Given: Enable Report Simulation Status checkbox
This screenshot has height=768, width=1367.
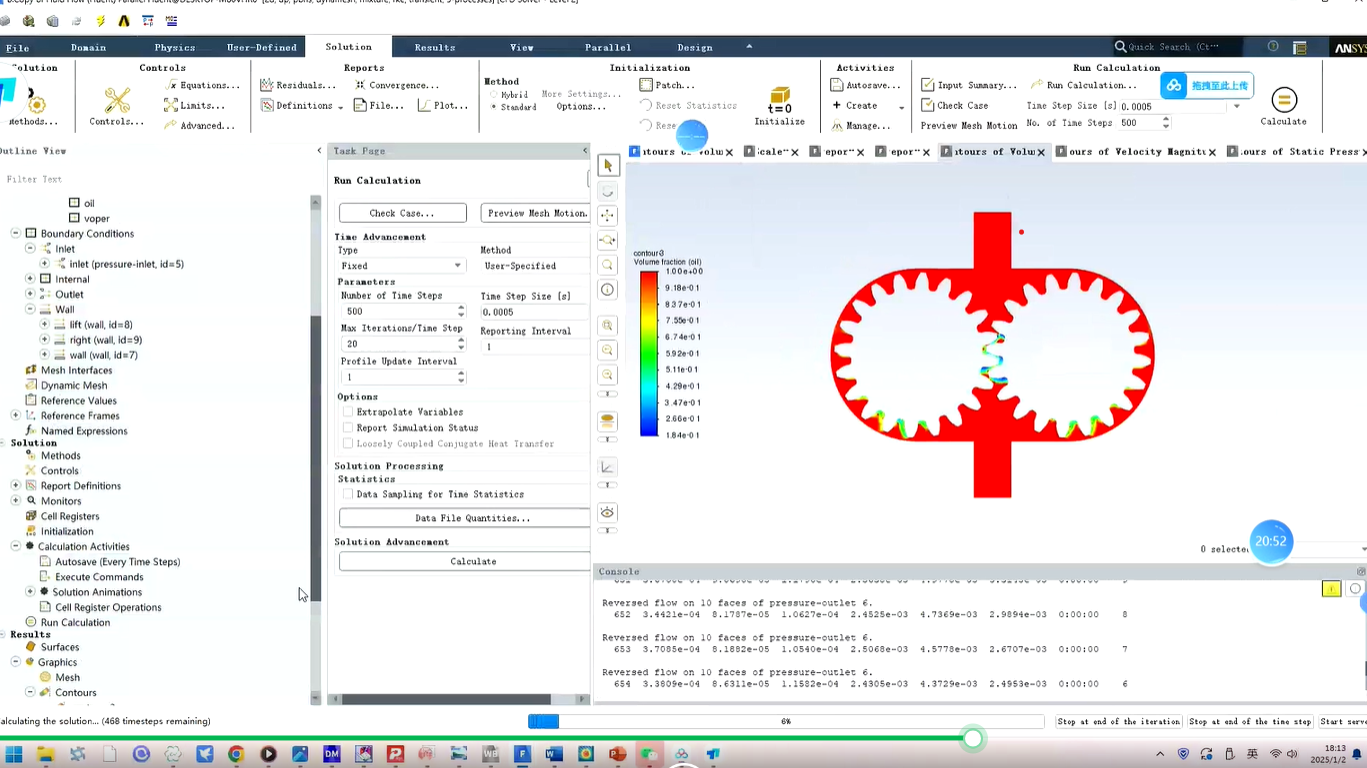Looking at the screenshot, I should click(348, 428).
